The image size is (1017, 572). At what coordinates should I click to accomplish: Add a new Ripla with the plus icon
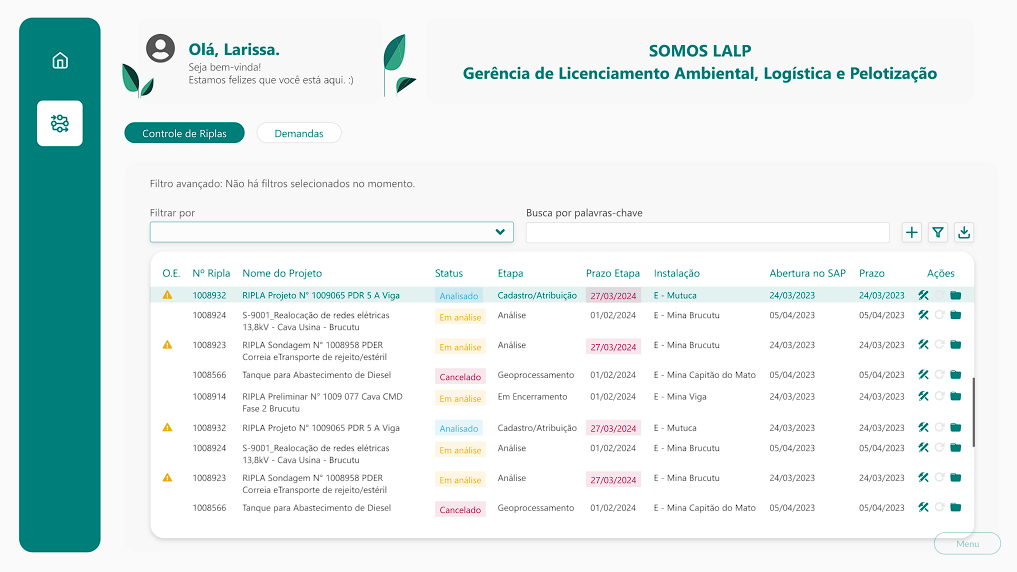point(911,232)
